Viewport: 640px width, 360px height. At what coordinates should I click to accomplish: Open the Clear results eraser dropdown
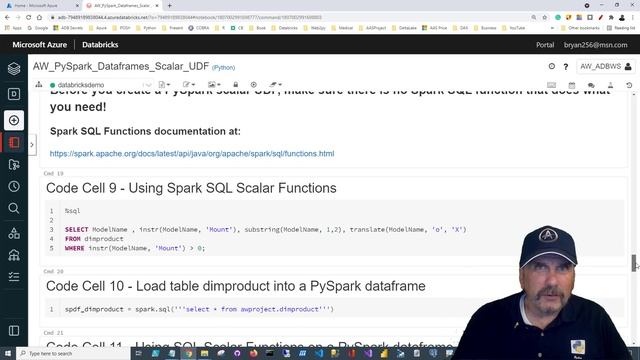[x=276, y=84]
